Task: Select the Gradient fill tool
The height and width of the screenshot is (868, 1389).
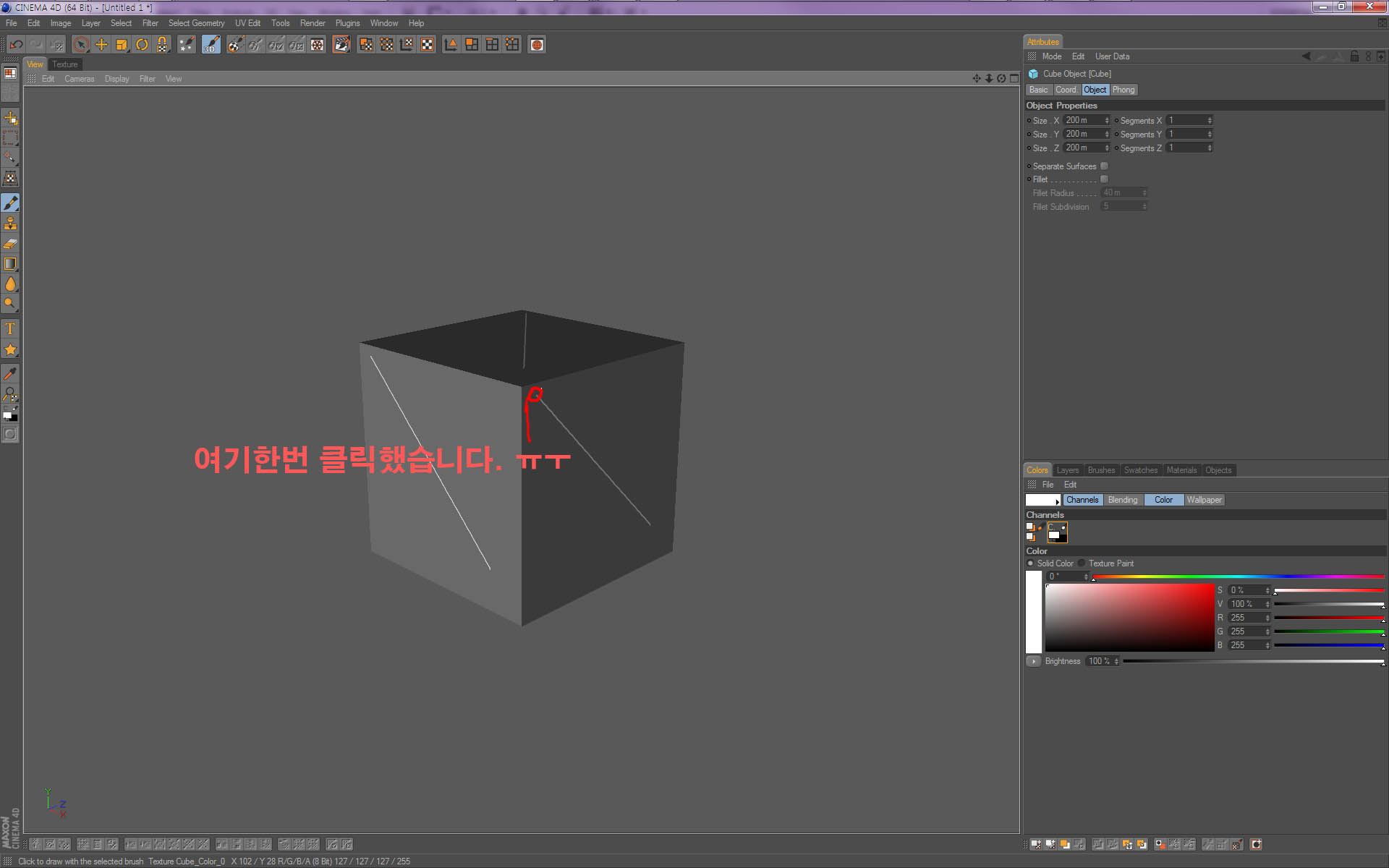Action: tap(10, 264)
